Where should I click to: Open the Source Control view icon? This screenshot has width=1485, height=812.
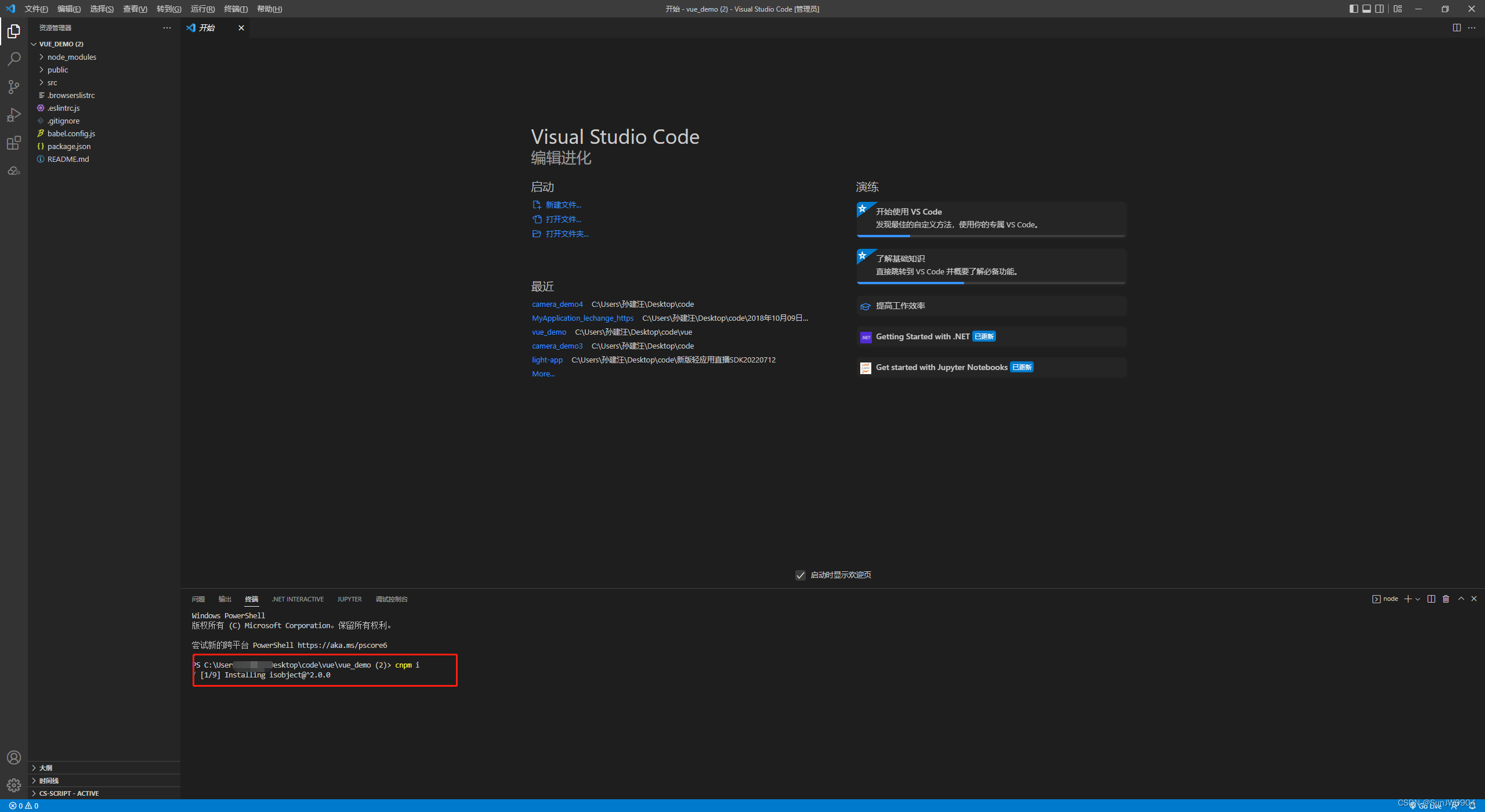(14, 87)
